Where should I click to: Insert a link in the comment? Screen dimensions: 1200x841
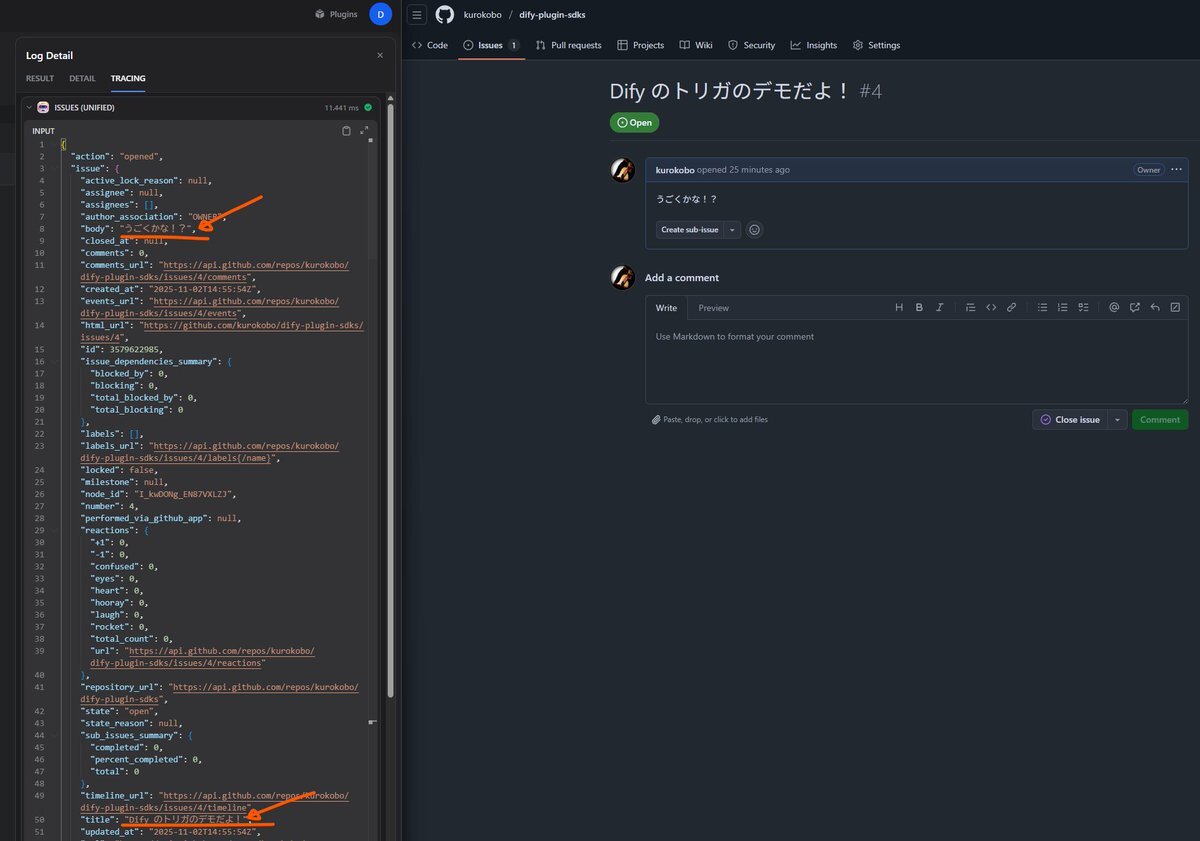[x=1011, y=307]
